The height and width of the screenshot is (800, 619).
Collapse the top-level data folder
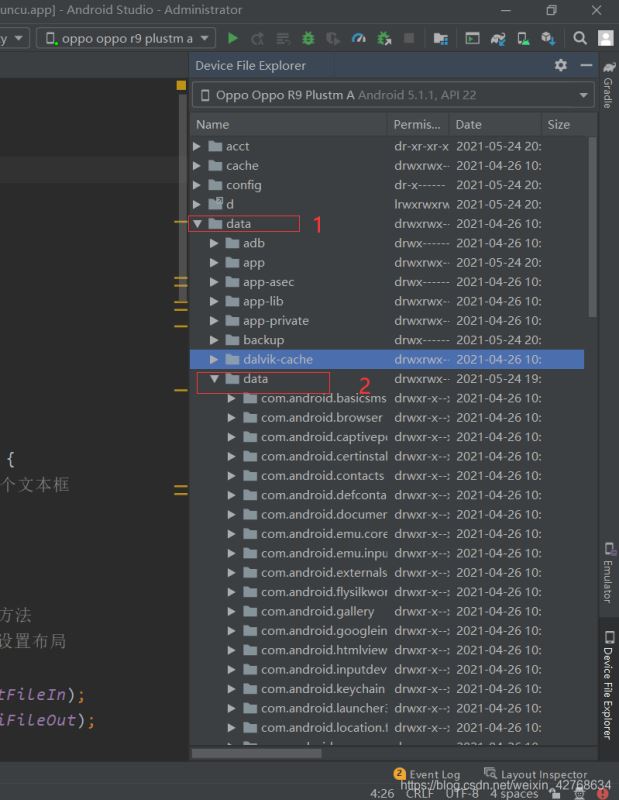coord(197,224)
